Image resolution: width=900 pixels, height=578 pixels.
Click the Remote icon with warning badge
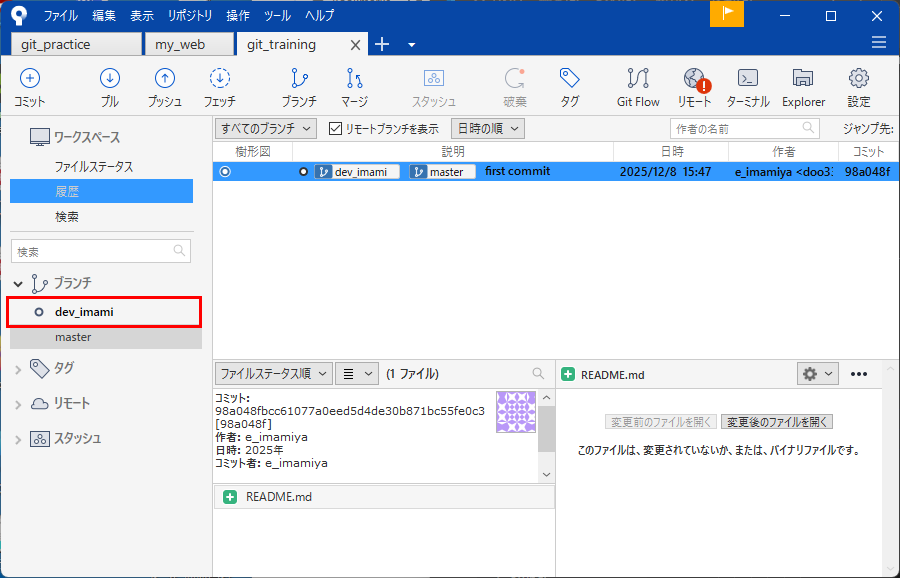click(x=695, y=80)
